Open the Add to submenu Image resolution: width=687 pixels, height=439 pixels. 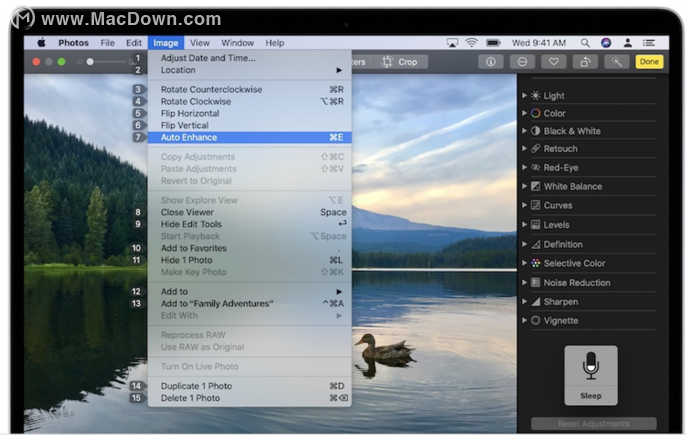point(250,292)
